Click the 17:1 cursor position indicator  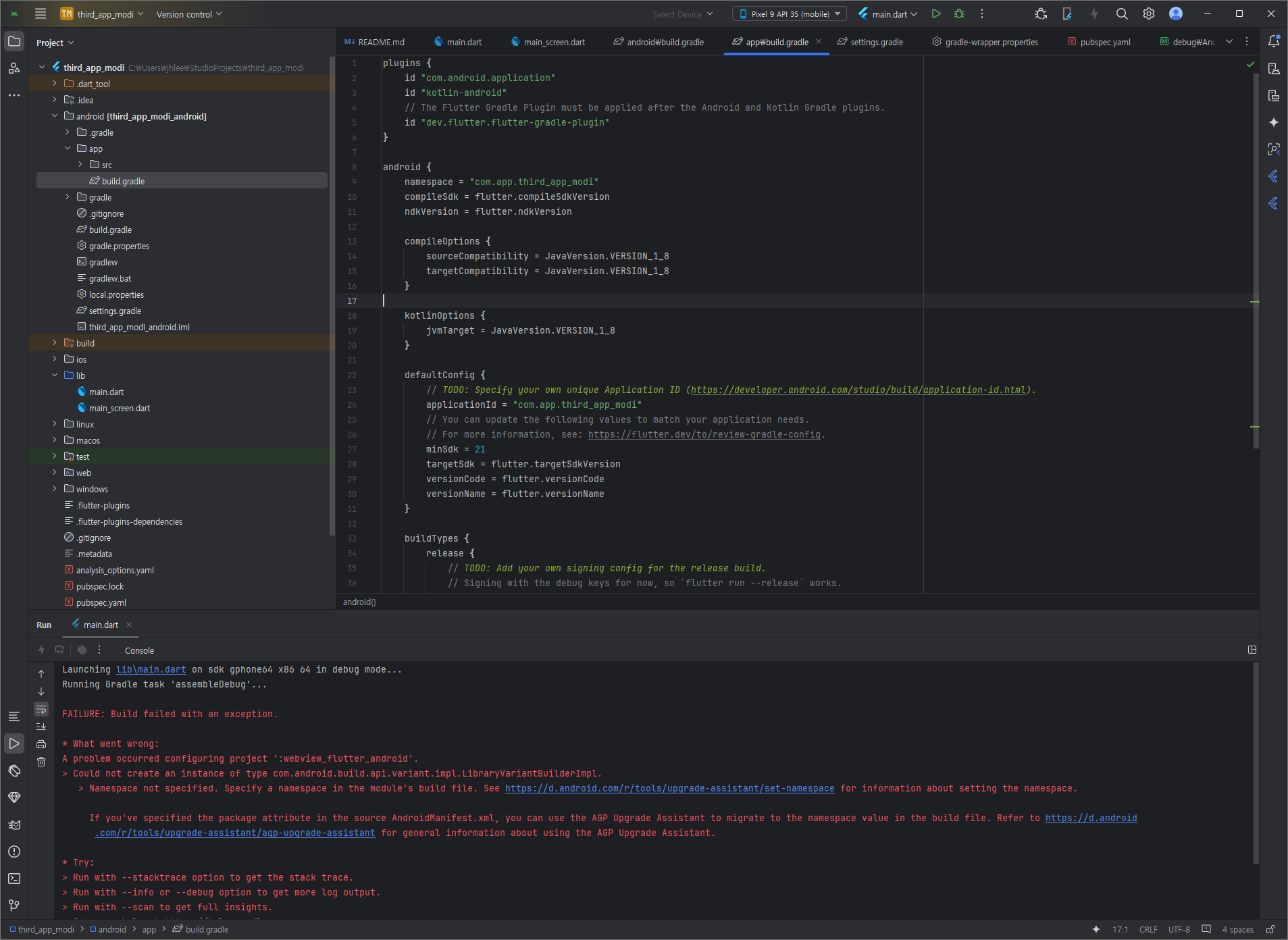[x=1120, y=929]
